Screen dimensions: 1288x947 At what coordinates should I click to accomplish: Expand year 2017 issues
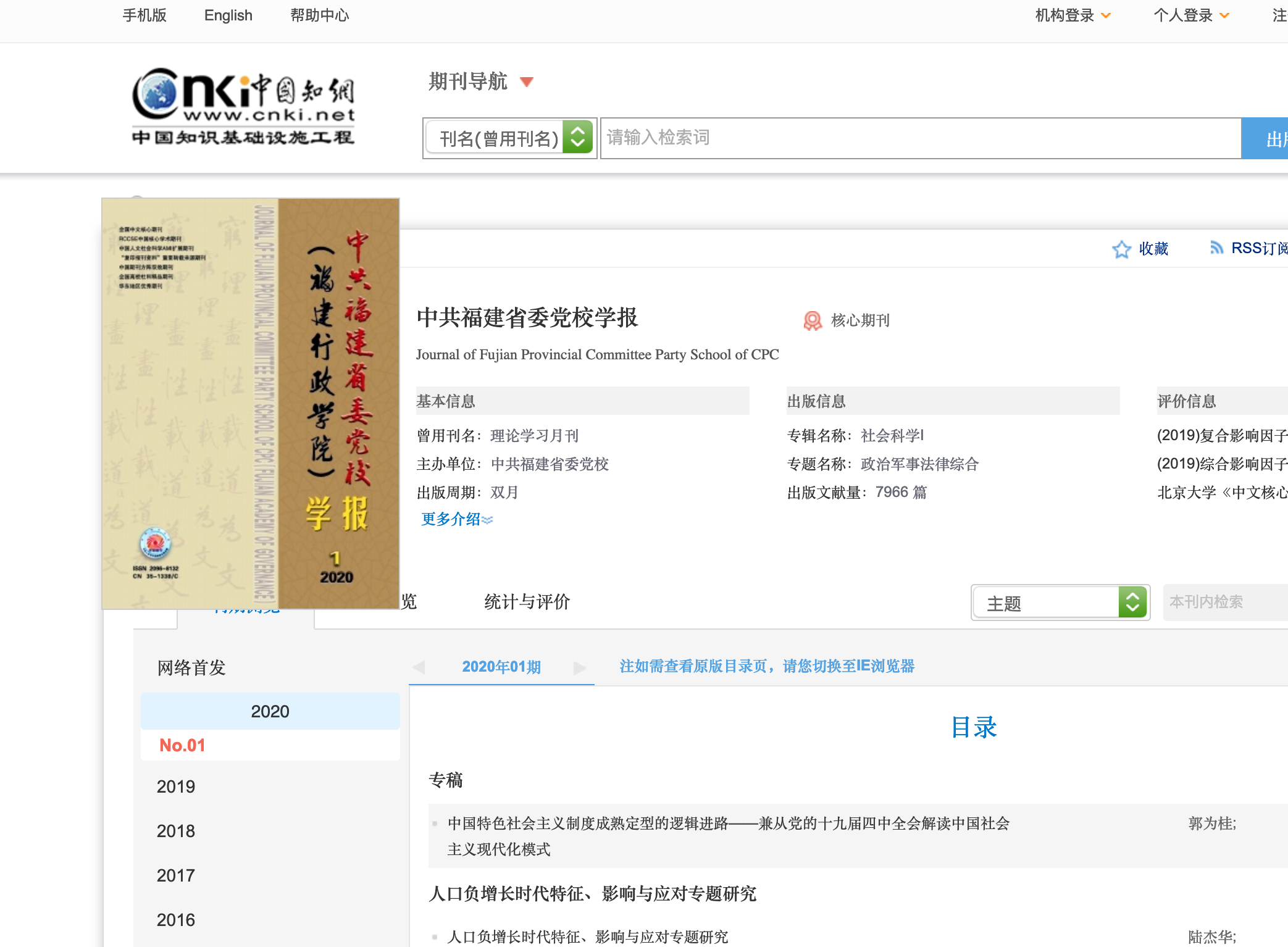click(176, 875)
